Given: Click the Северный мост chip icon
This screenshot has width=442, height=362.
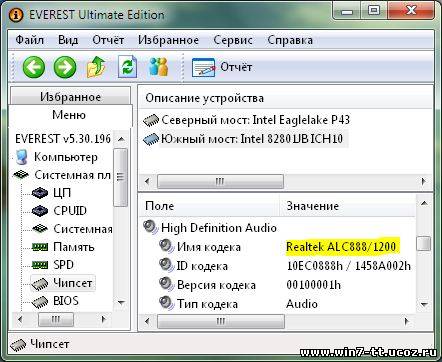Looking at the screenshot, I should point(151,120).
